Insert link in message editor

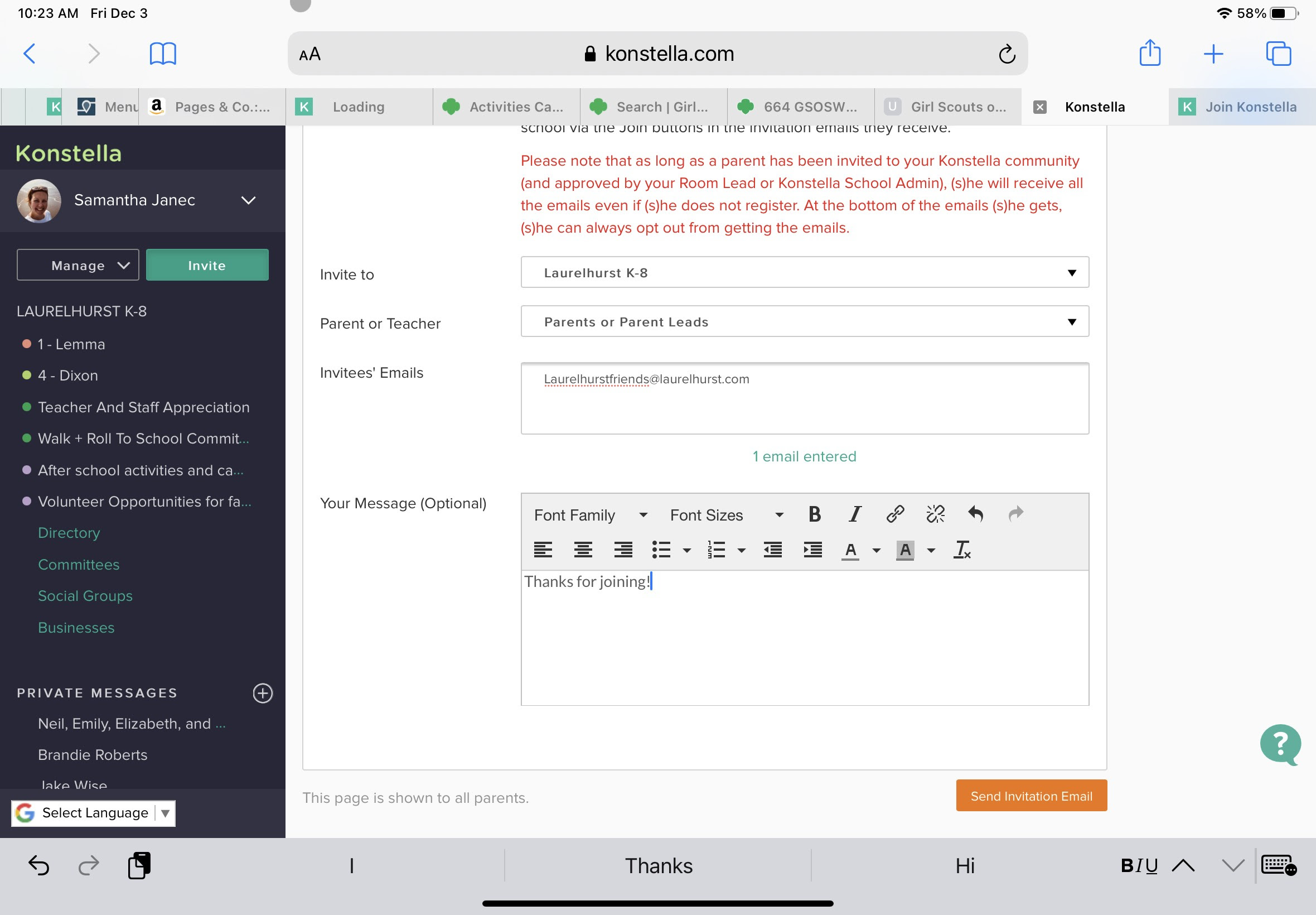click(x=895, y=514)
